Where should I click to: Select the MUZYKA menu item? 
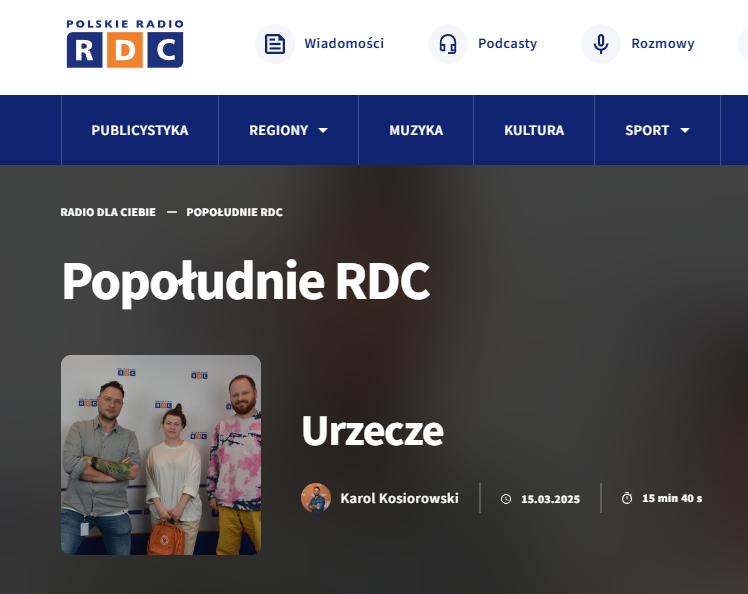tap(416, 130)
